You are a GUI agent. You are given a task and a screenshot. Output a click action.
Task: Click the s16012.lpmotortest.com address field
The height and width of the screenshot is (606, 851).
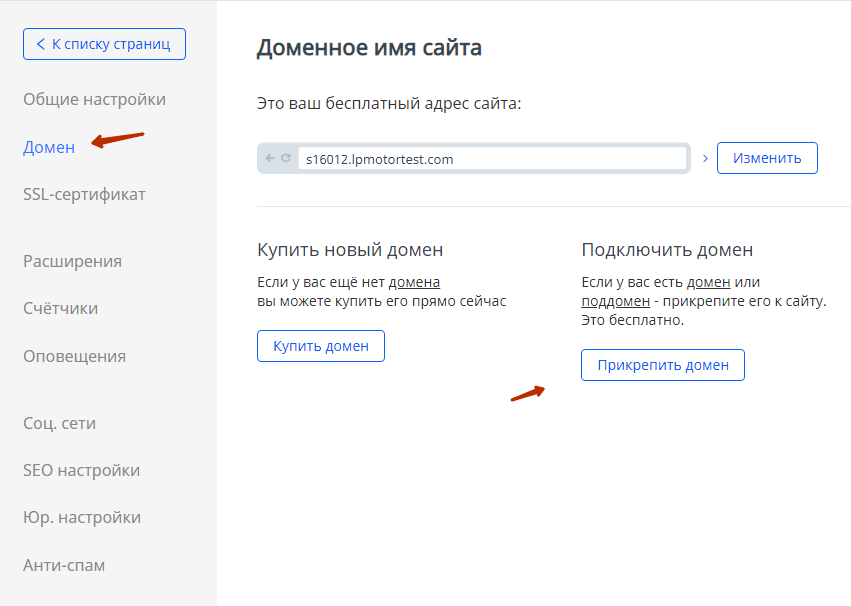click(492, 158)
